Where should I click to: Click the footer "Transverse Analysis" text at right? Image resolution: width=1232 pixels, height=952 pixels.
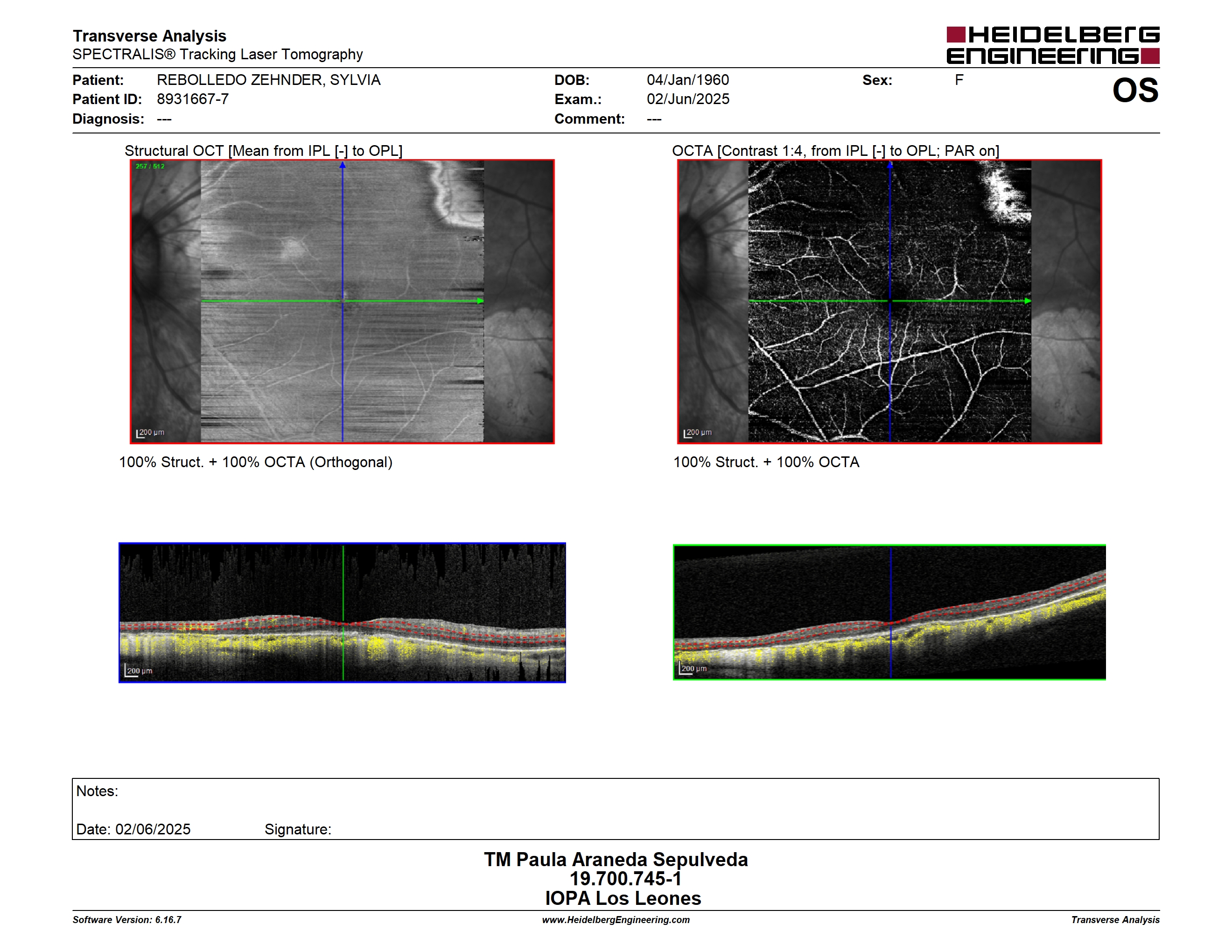[1115, 920]
